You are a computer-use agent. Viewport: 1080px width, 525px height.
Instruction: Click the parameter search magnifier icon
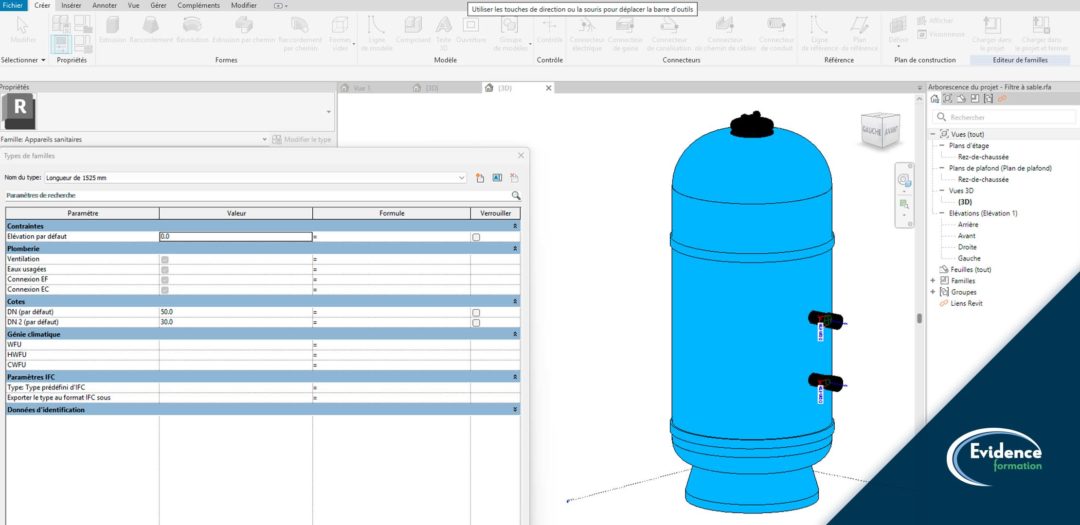coord(516,196)
